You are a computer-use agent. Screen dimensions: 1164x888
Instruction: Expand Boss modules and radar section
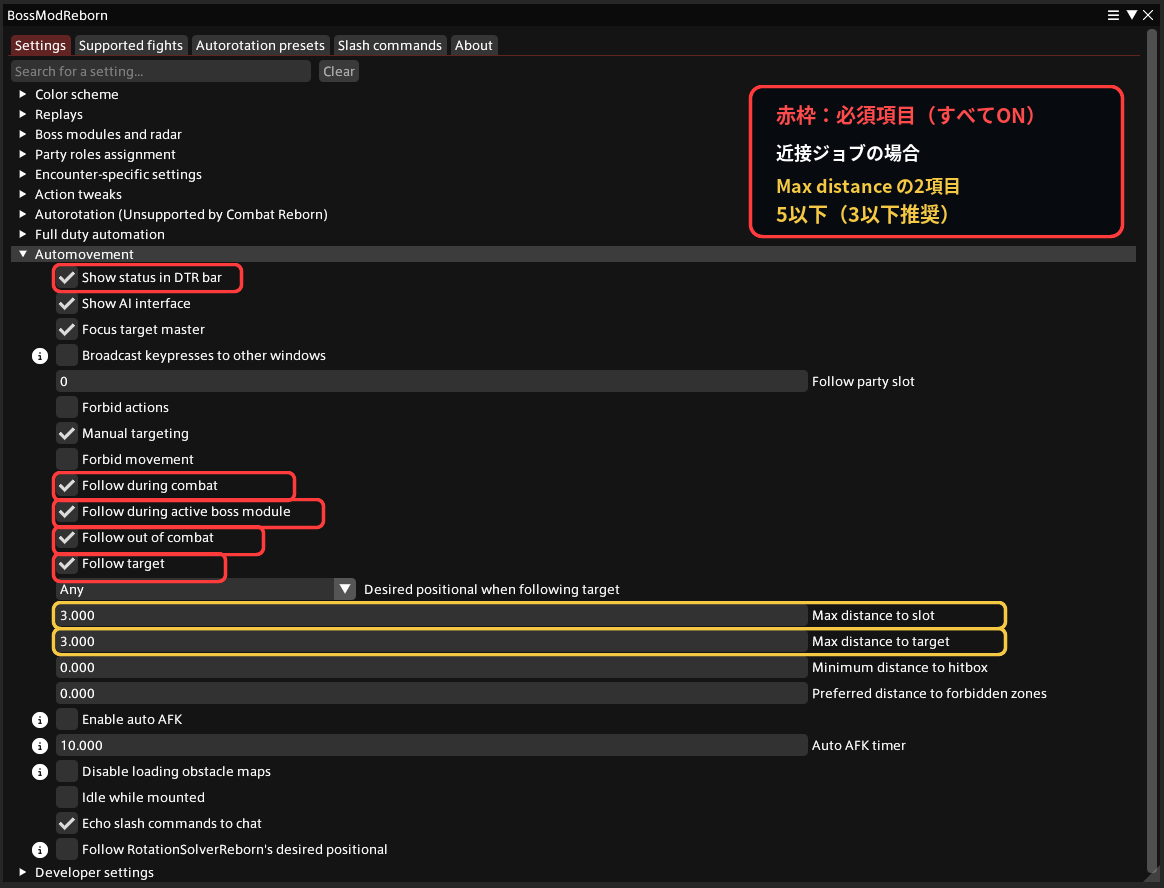[x=22, y=134]
